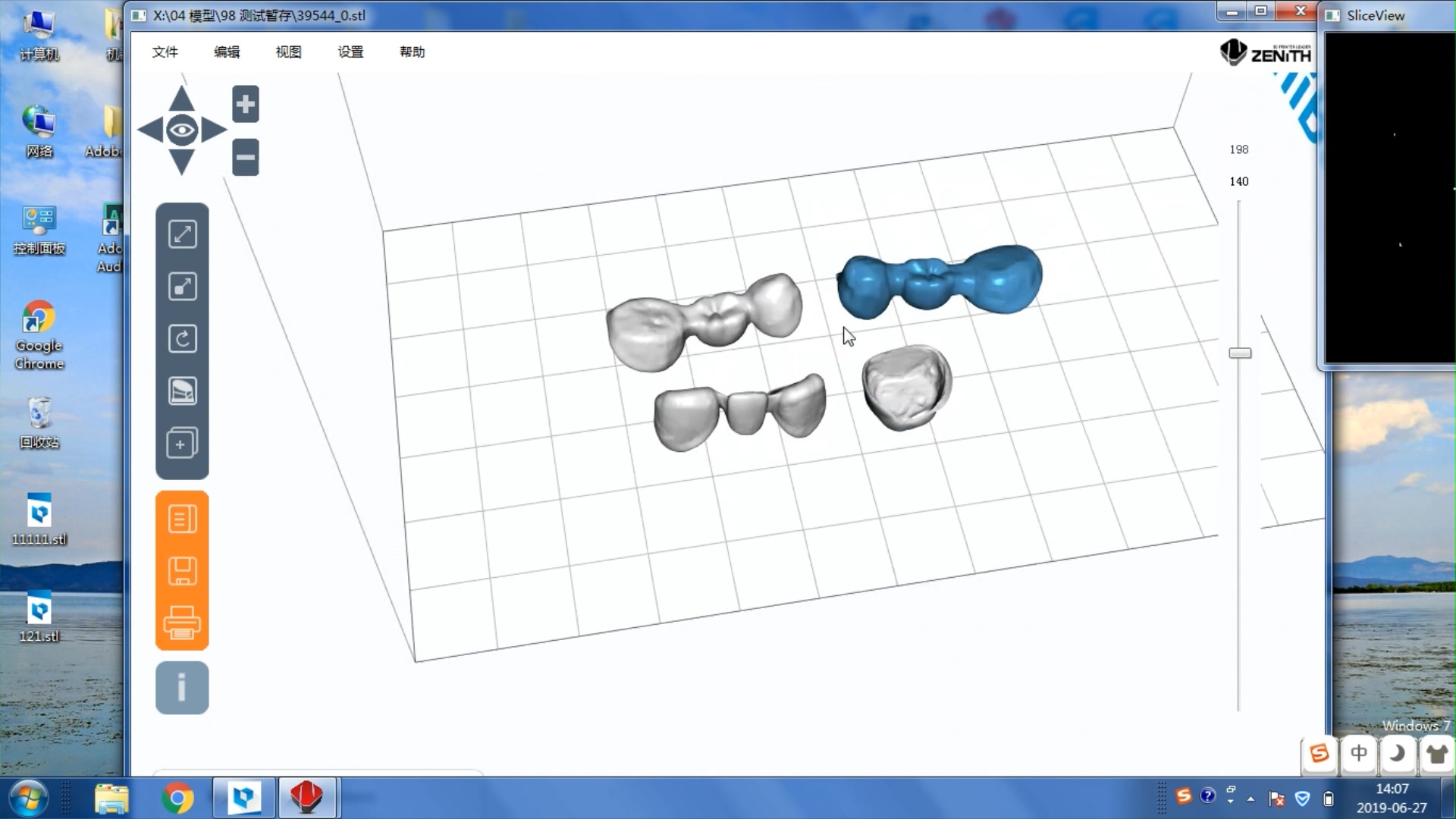This screenshot has height=819, width=1456.
Task: Start printing the sliced models
Action: [182, 624]
